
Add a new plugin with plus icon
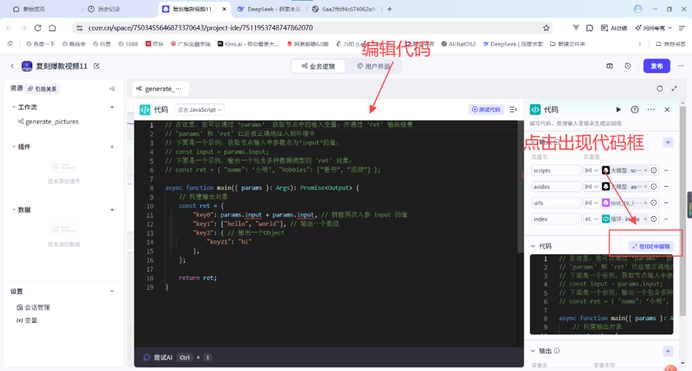pos(112,146)
